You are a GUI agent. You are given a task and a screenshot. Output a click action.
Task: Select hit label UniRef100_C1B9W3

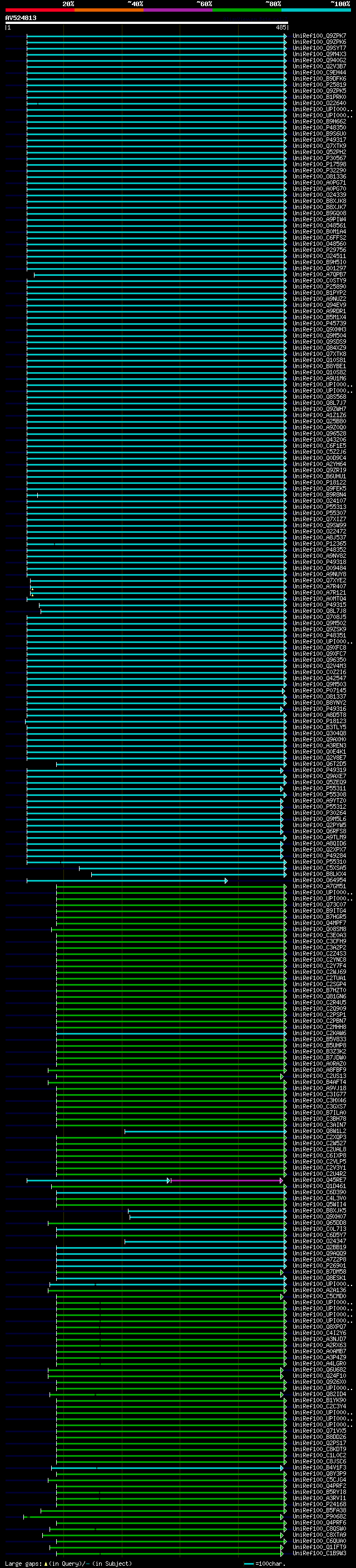pyautogui.click(x=319, y=1554)
